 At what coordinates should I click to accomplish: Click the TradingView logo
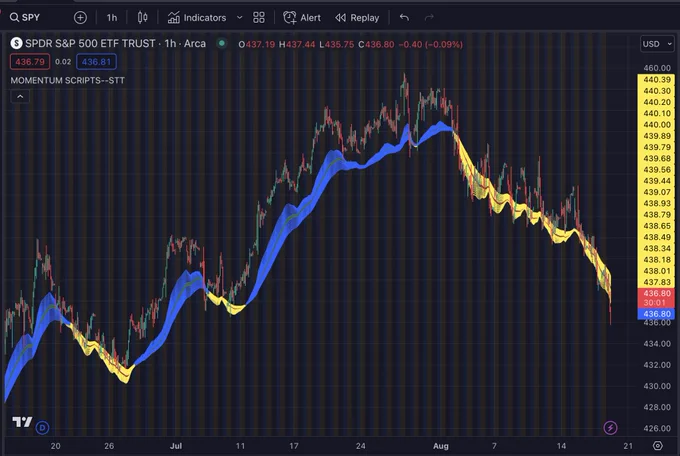pos(22,422)
